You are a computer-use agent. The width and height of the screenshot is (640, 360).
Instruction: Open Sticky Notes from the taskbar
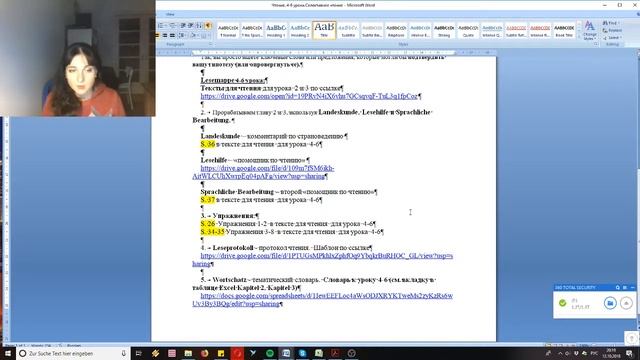click(x=221, y=353)
